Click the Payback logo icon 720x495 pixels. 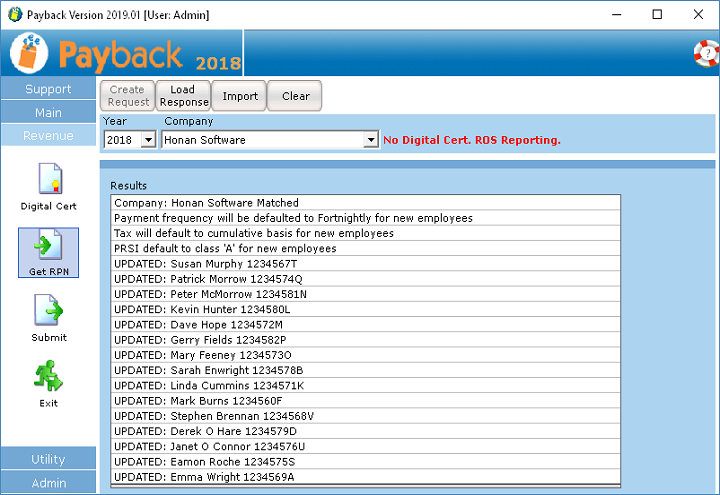28,54
